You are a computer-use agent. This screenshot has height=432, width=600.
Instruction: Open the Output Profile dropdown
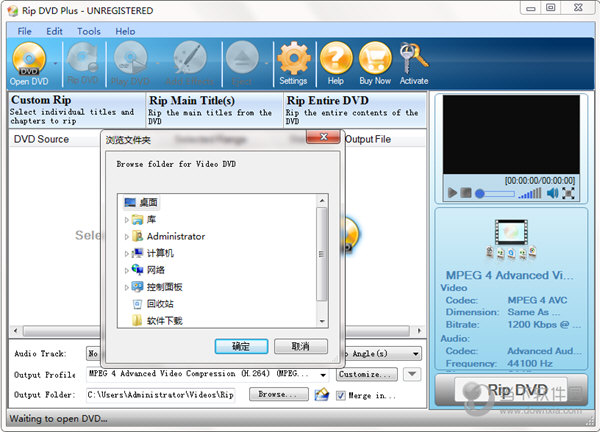(x=323, y=375)
